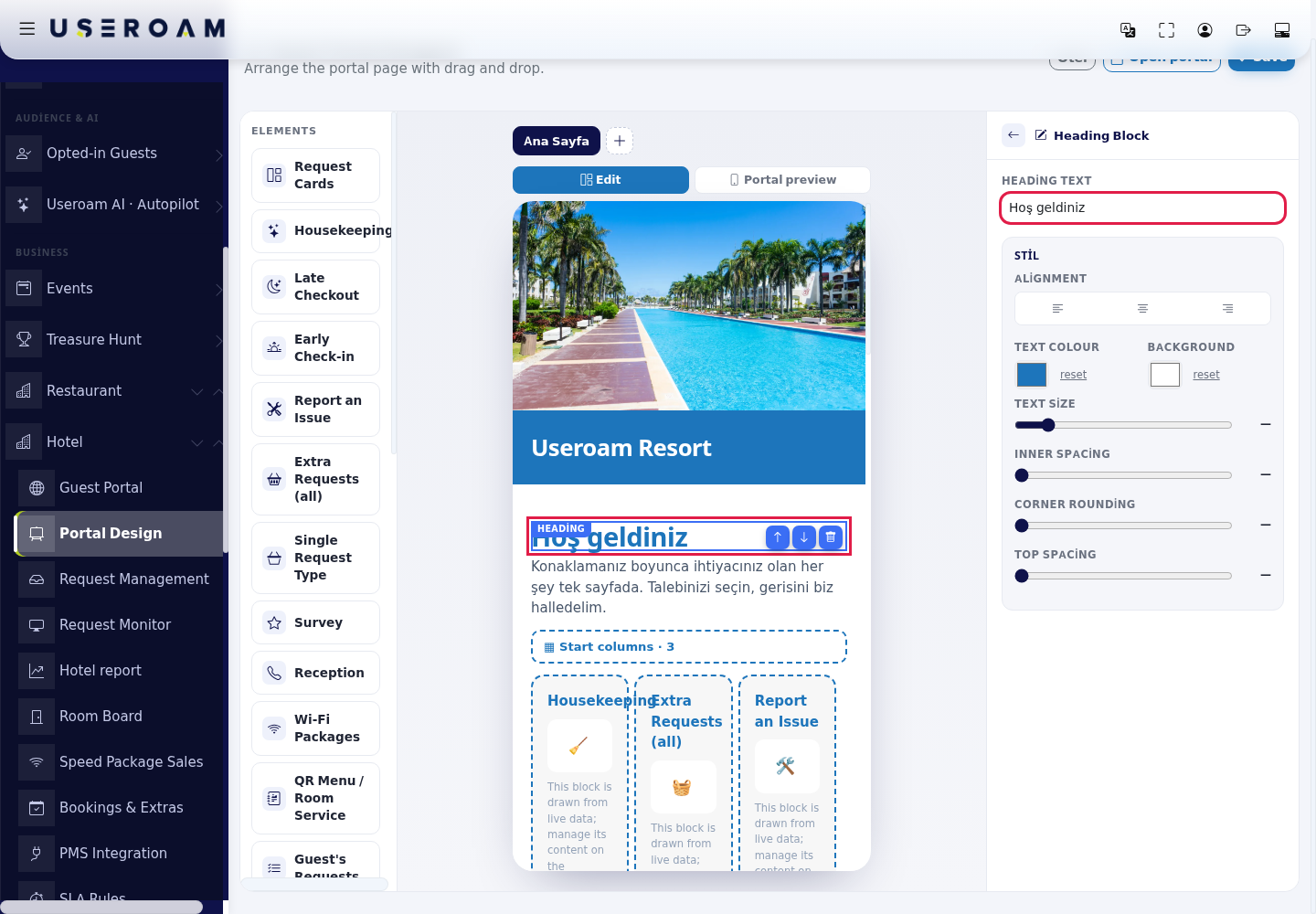This screenshot has width=1316, height=914.
Task: Align heading text left
Action: [x=1057, y=309]
